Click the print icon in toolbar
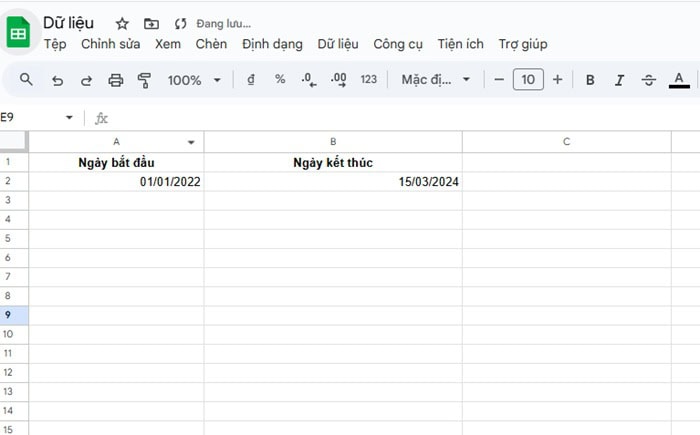 pyautogui.click(x=115, y=80)
